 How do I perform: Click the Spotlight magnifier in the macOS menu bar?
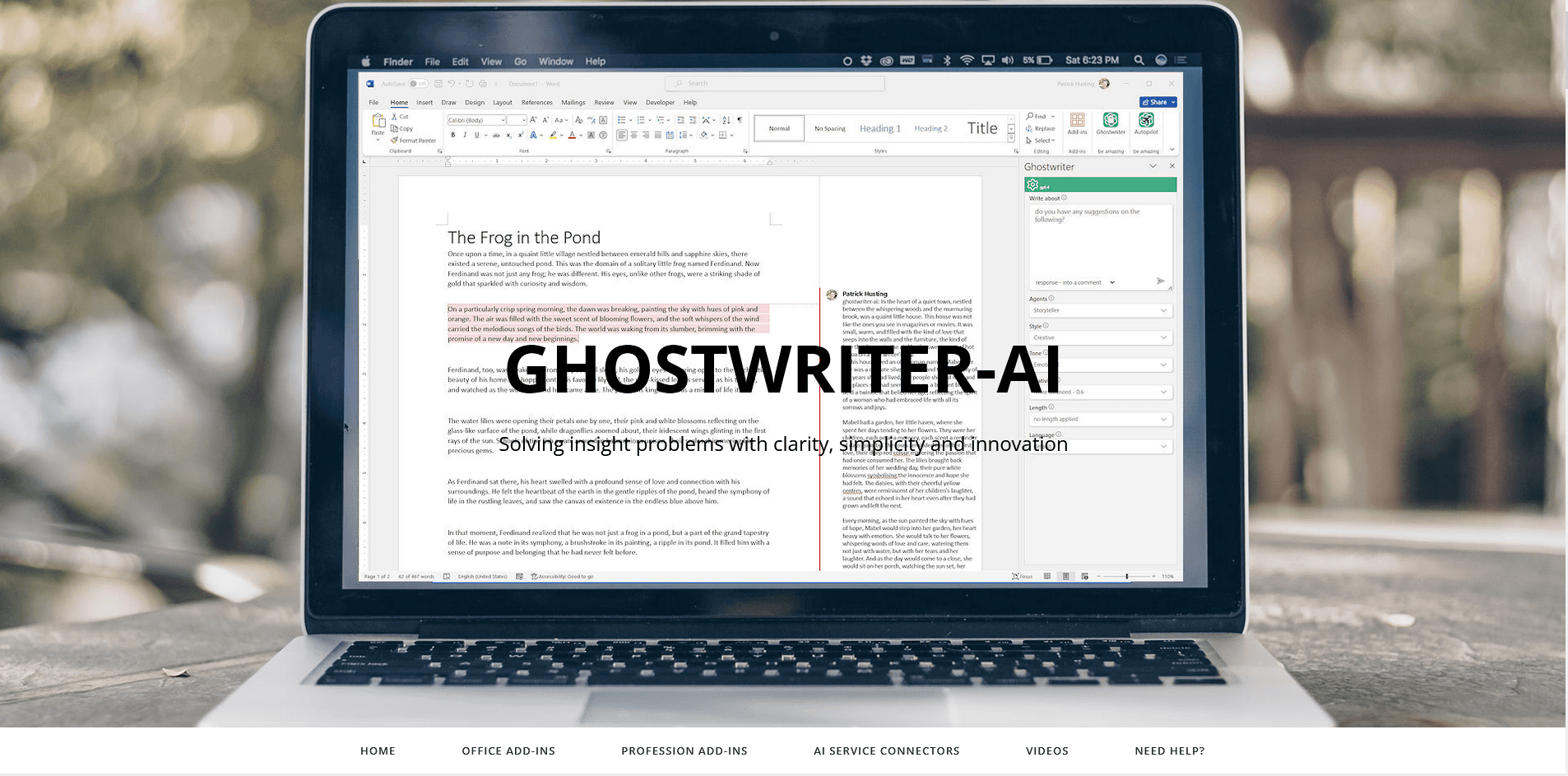pyautogui.click(x=1139, y=60)
